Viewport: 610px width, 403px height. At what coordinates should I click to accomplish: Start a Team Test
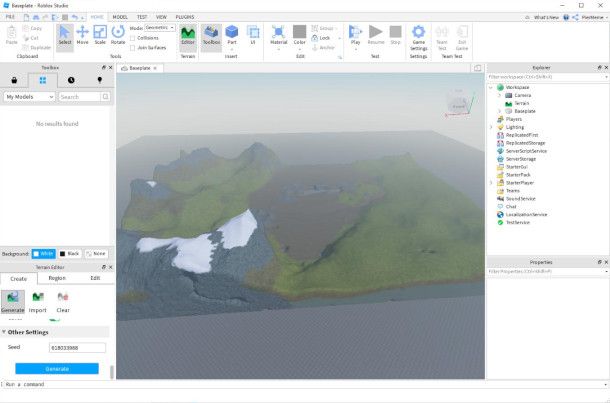442,38
